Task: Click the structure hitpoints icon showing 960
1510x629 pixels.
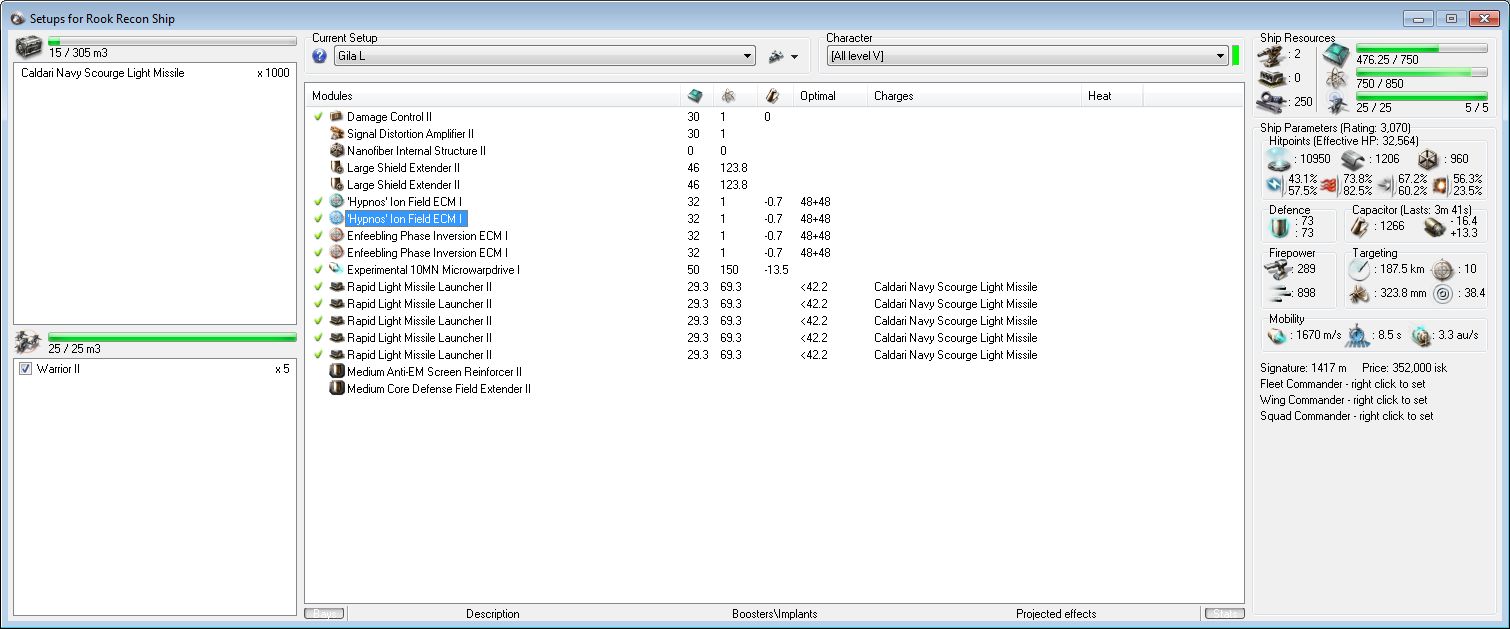Action: [x=1428, y=159]
